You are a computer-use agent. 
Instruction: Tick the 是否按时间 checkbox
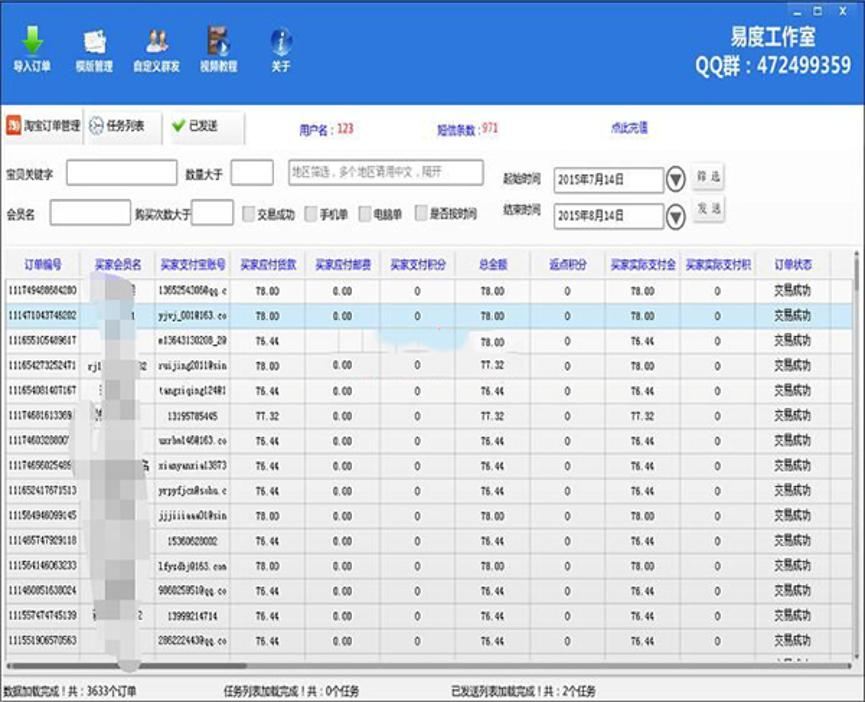tap(421, 213)
